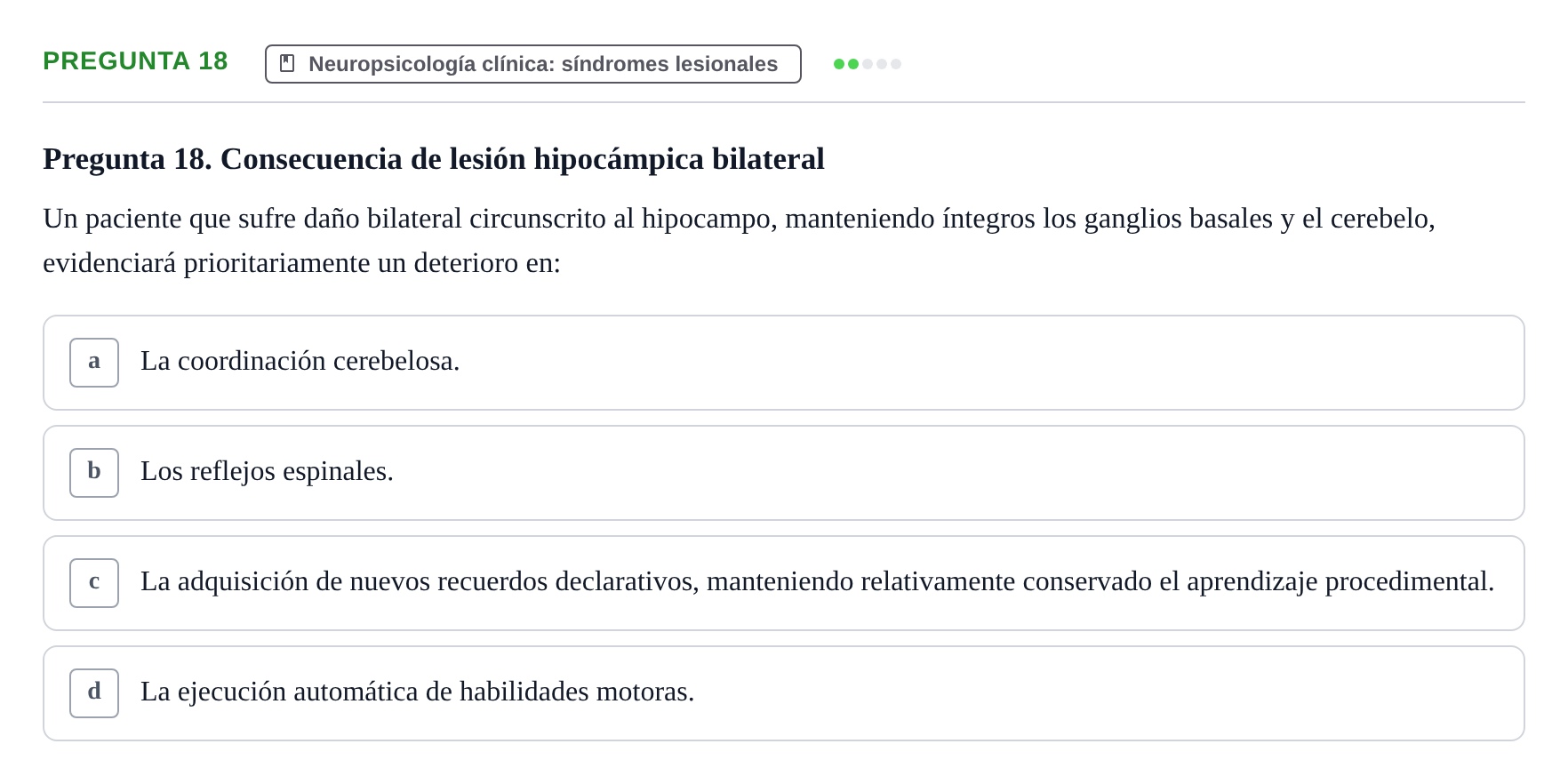Screen dimensions: 1568x784
Task: Select answer letter box b
Action: [94, 473]
